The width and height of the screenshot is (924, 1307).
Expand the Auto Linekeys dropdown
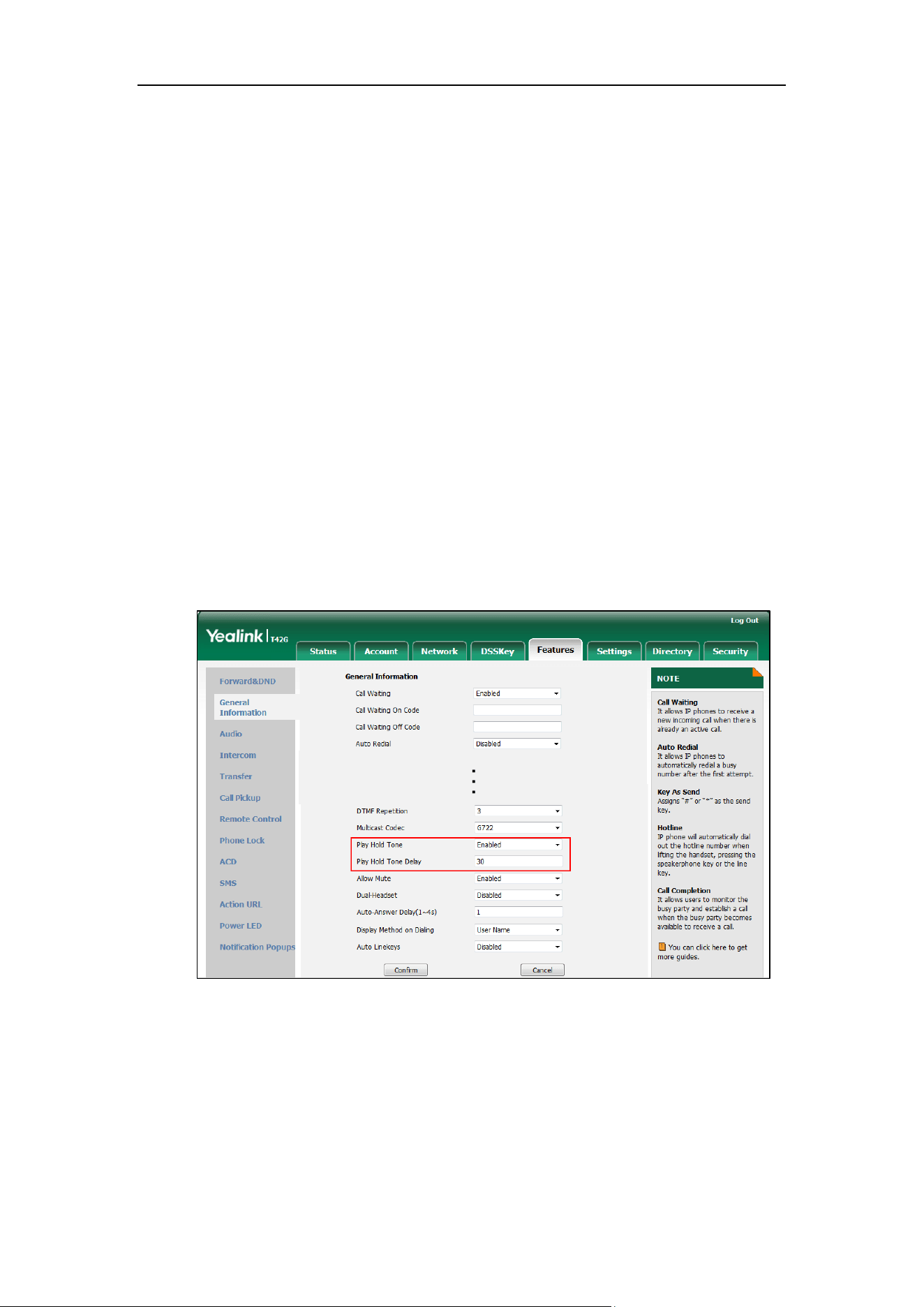coord(519,947)
